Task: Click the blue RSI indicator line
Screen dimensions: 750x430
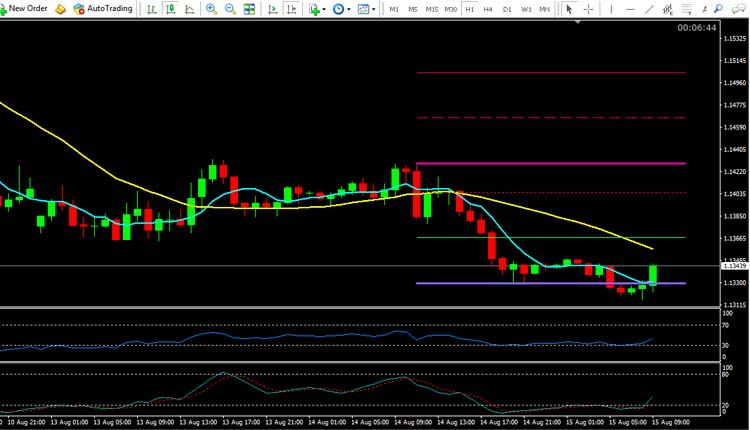Action: (325, 336)
